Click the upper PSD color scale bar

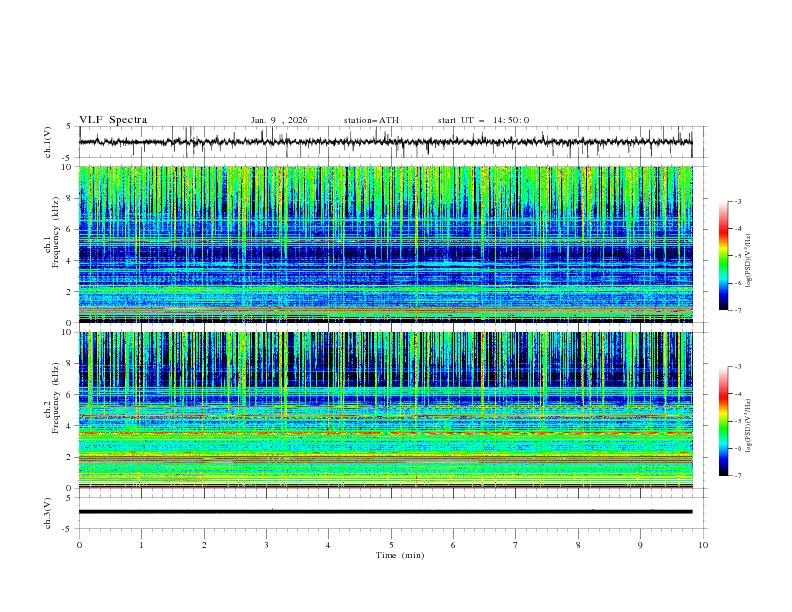[723, 256]
